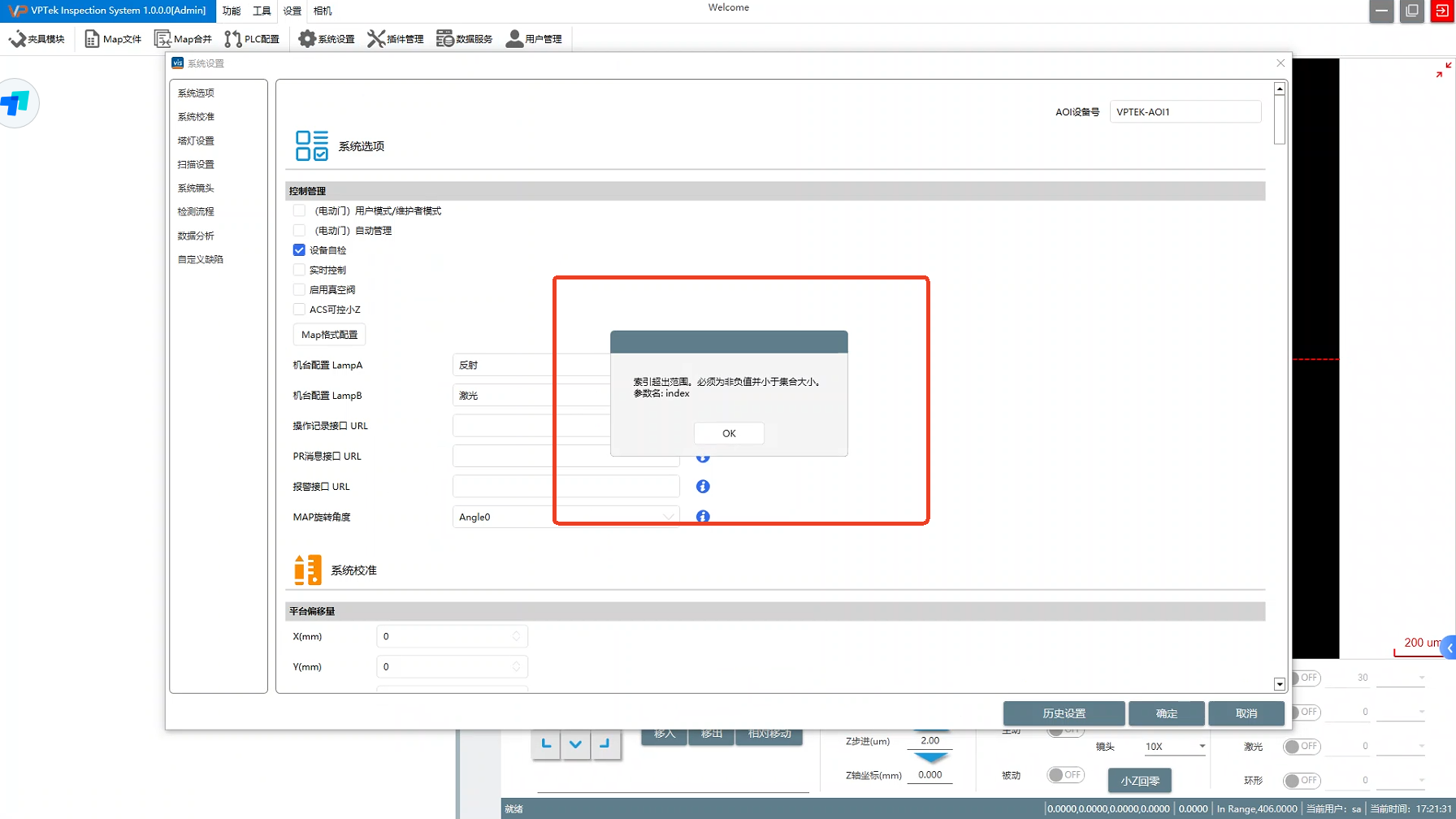Click the 历史设置 button
This screenshot has height=819, width=1456.
click(x=1064, y=713)
